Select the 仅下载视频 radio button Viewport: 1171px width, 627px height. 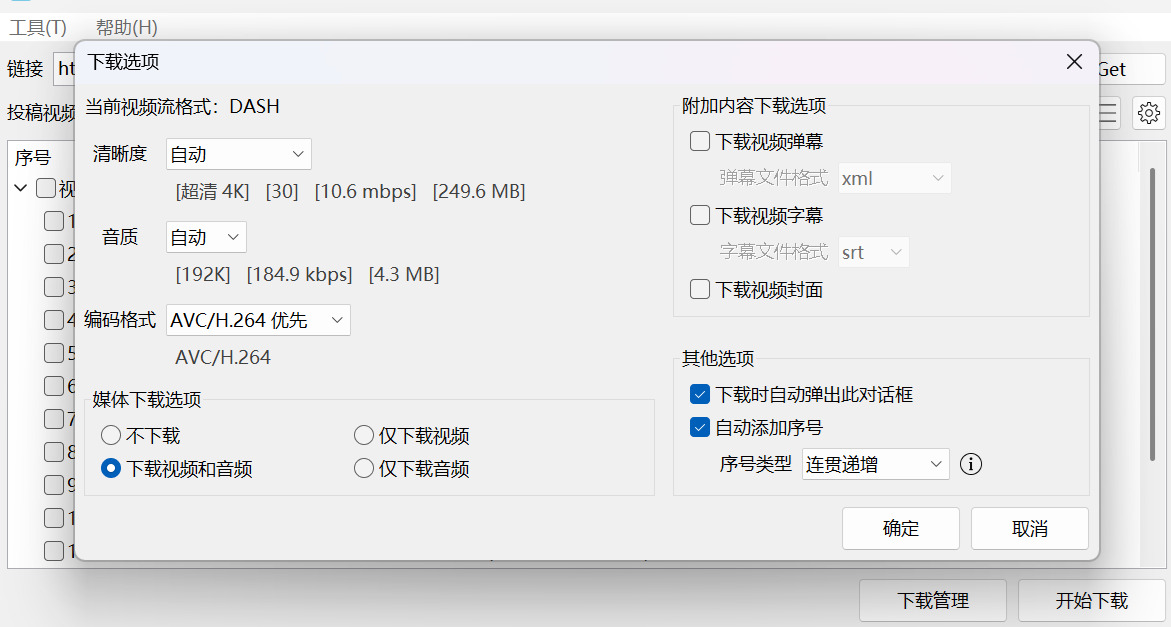tap(364, 436)
